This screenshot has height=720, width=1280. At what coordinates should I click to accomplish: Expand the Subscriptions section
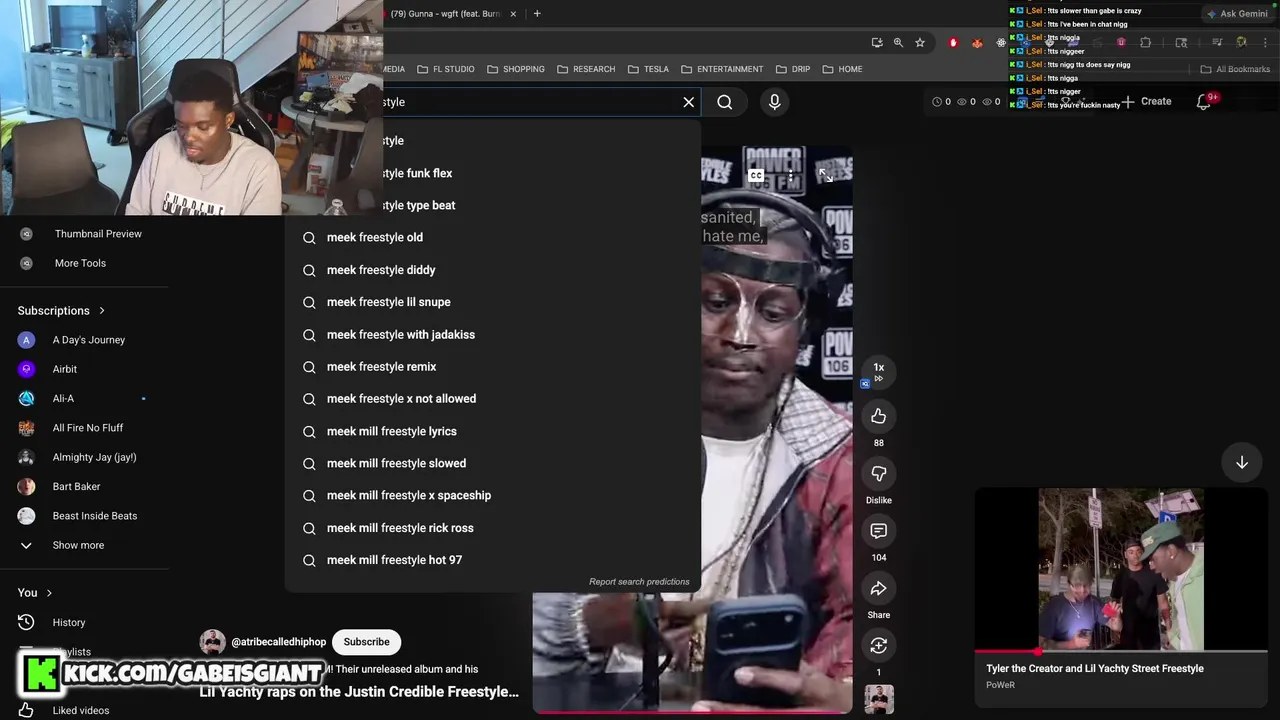click(x=61, y=310)
